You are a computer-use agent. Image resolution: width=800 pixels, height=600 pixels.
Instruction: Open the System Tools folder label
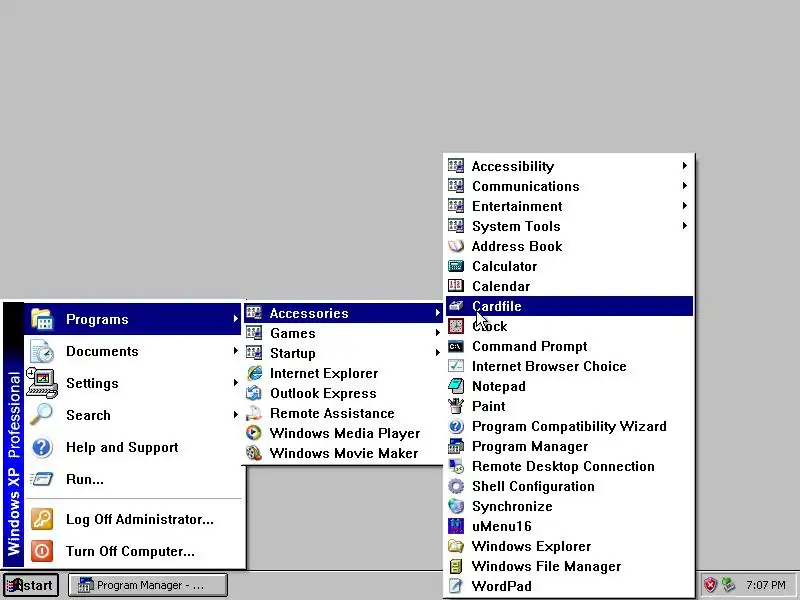(516, 226)
